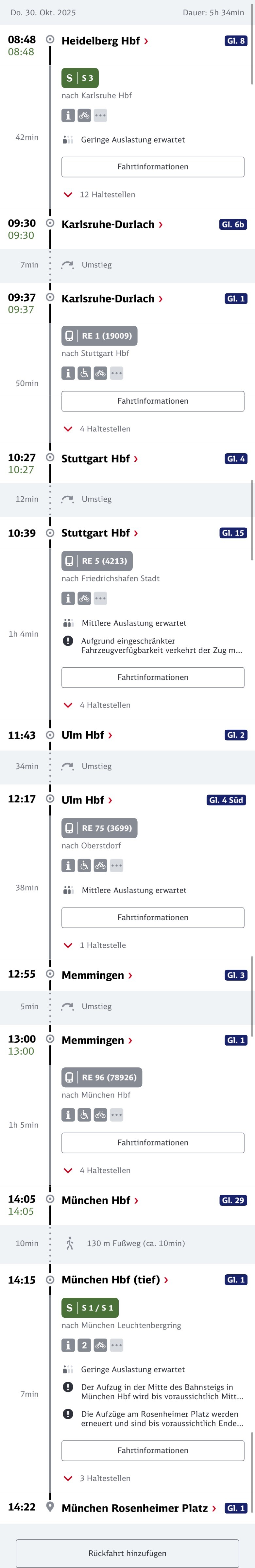Click the info icon under S 3

(x=68, y=115)
